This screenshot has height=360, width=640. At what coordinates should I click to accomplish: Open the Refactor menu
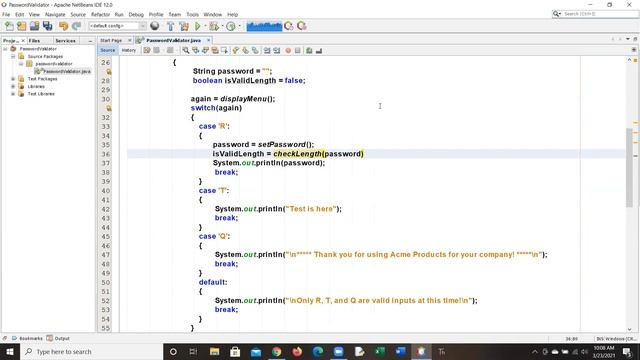click(100, 14)
